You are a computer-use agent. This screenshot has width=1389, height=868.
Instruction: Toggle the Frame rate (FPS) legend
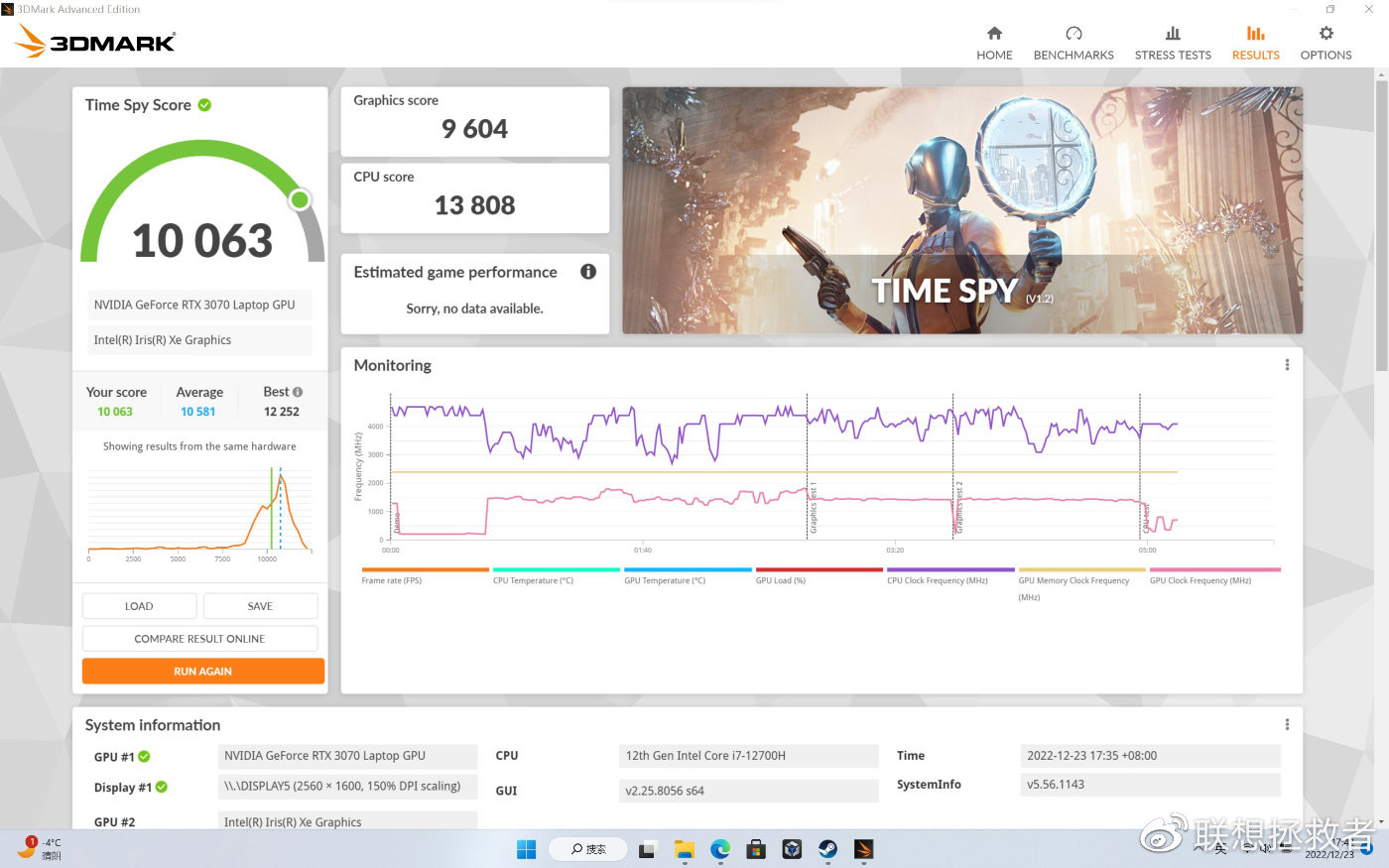pos(425,576)
